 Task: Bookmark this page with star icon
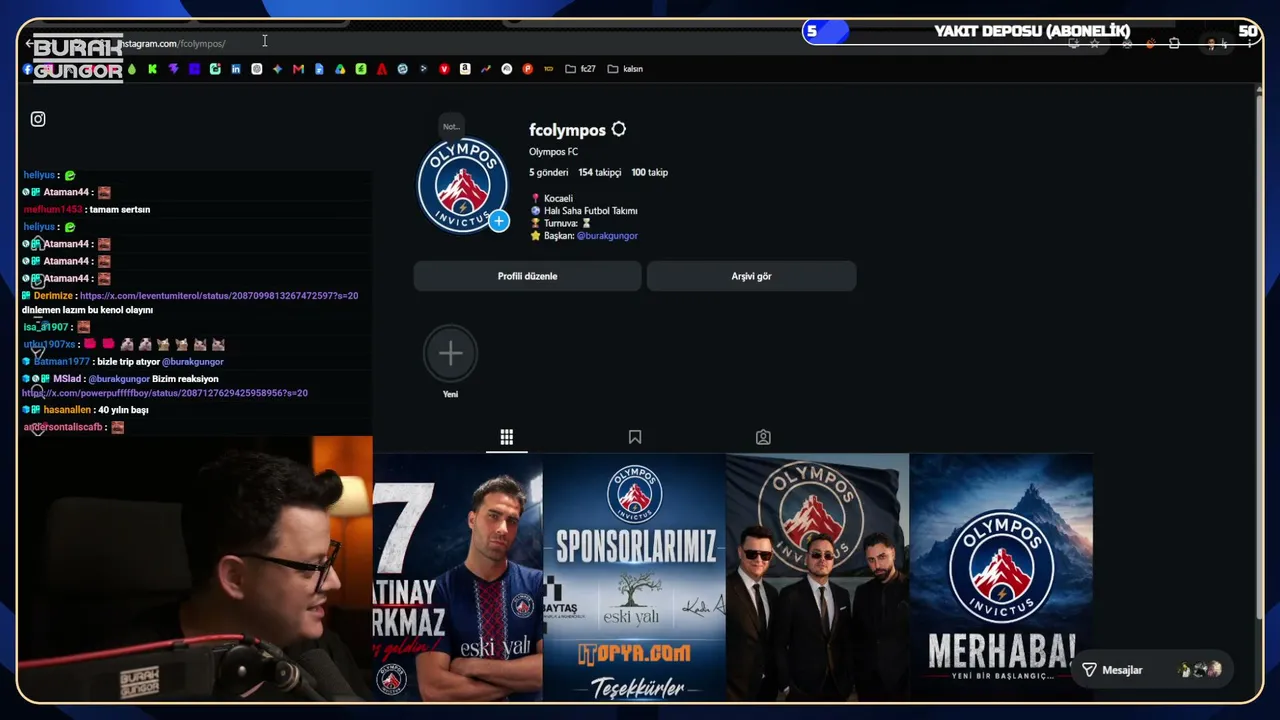click(1095, 44)
